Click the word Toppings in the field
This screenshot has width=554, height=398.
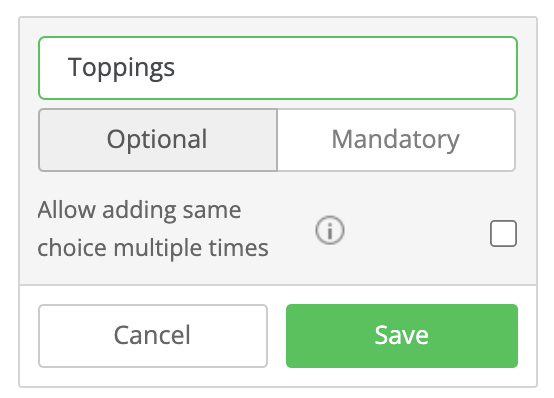(x=121, y=68)
